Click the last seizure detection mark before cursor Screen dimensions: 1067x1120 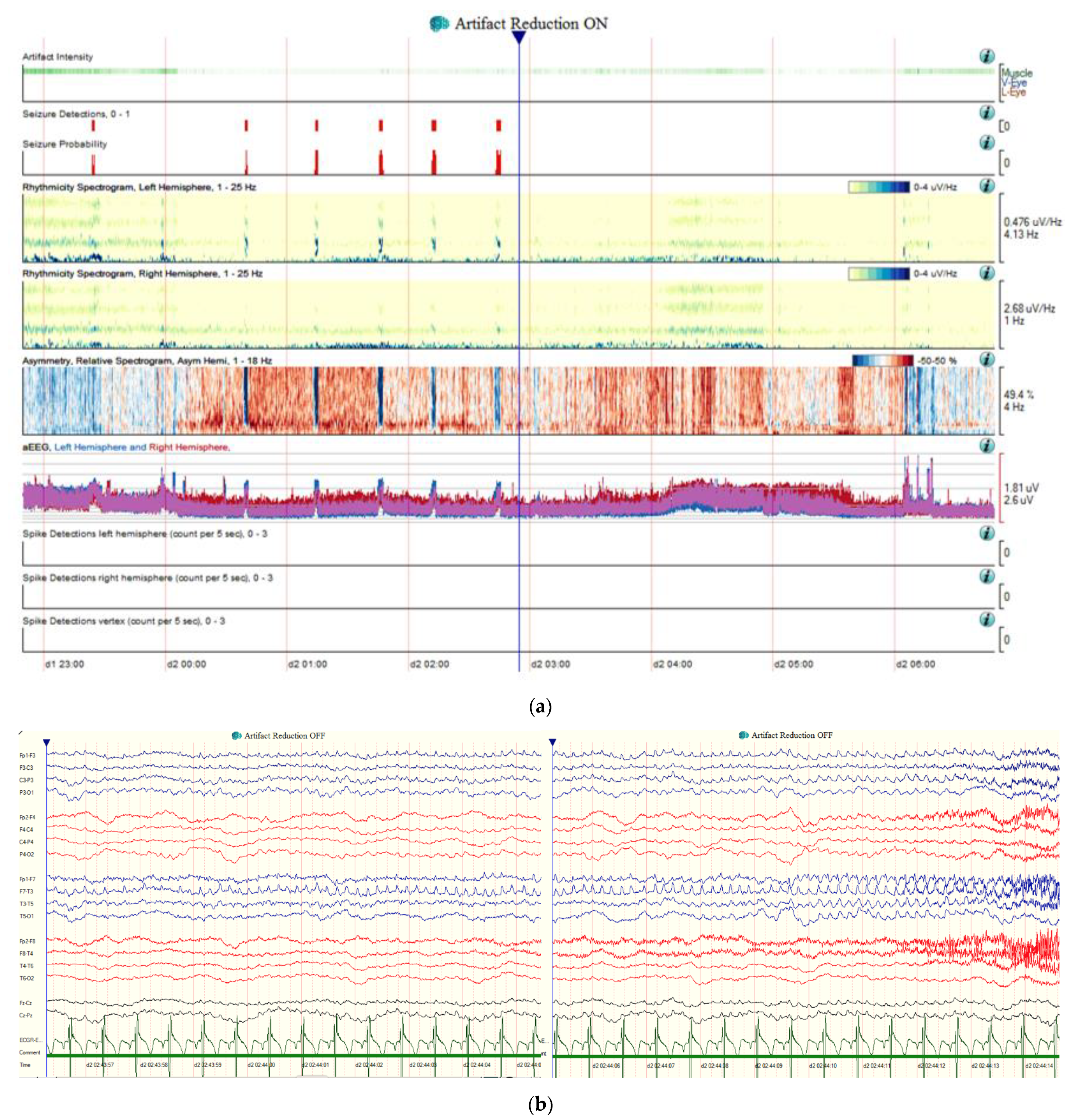[499, 125]
